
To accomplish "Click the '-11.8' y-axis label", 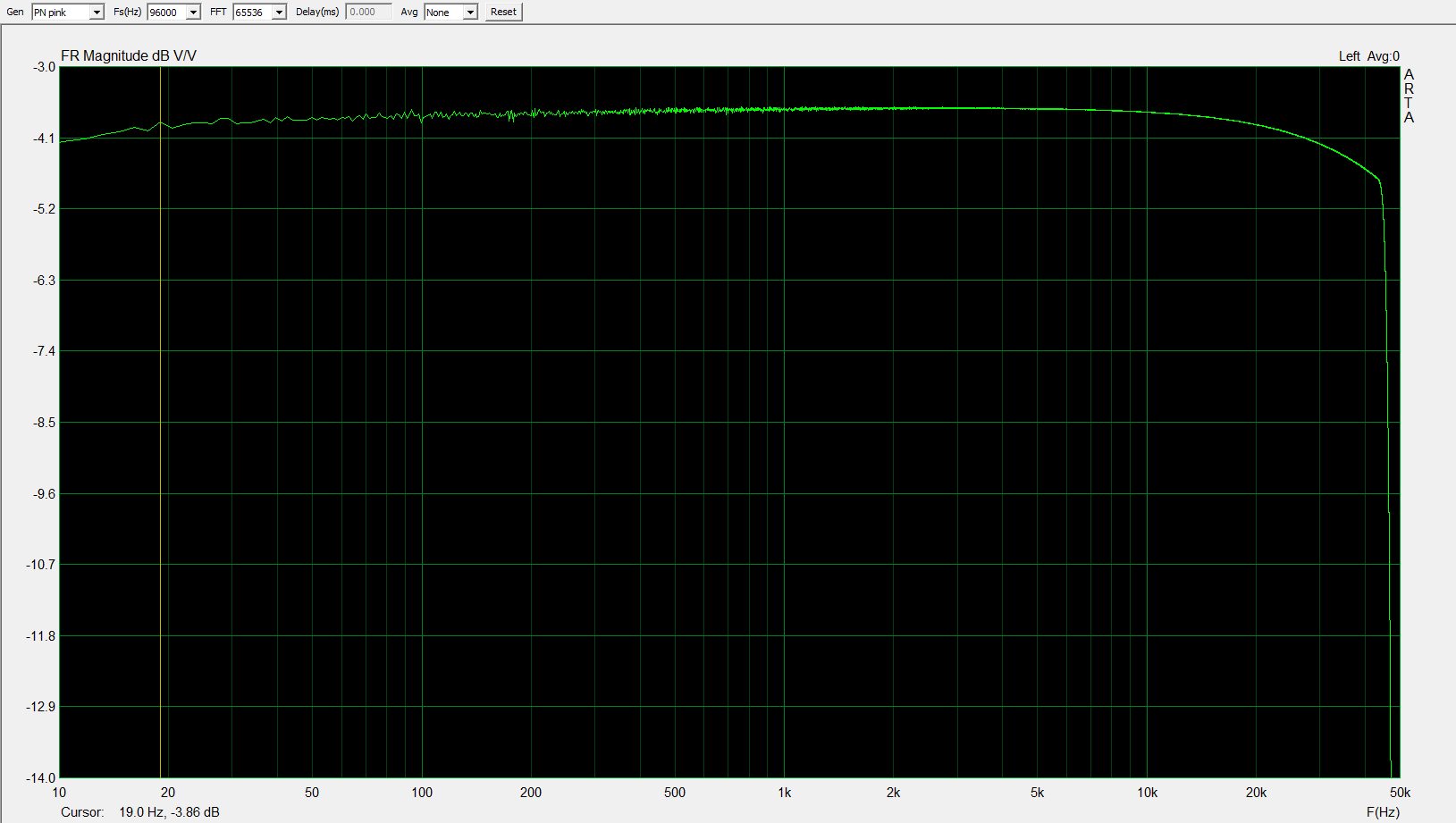I will point(41,636).
